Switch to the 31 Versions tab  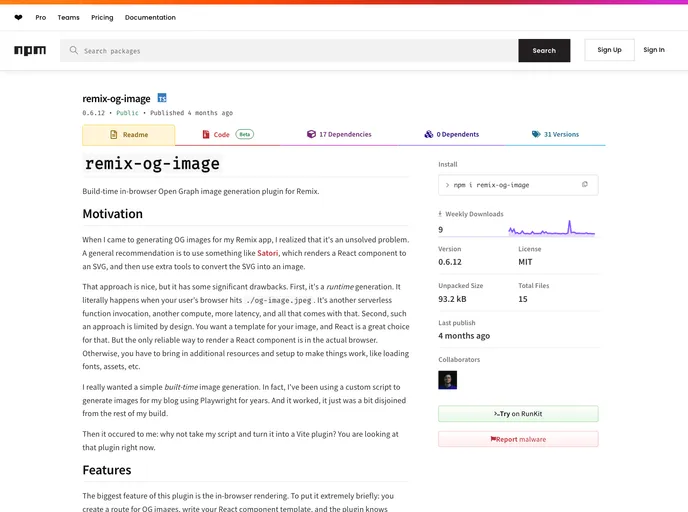pos(555,134)
